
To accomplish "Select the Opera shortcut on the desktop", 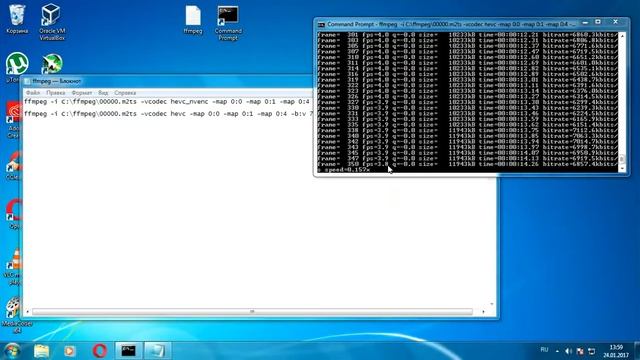I will point(14,213).
